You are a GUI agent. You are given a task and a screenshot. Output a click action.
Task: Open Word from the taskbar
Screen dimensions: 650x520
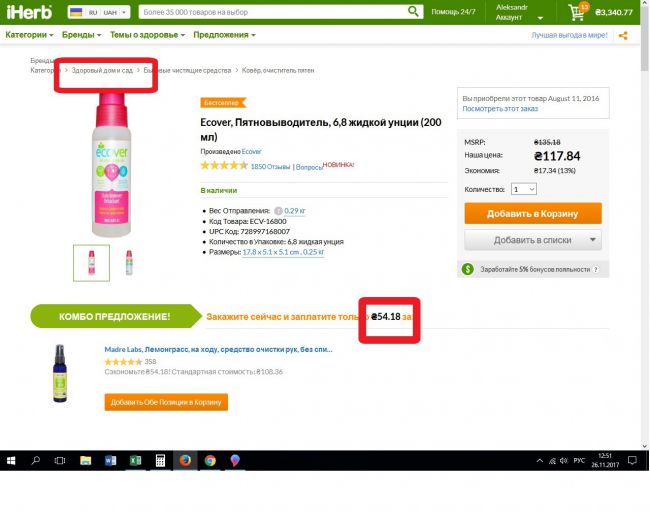point(109,461)
